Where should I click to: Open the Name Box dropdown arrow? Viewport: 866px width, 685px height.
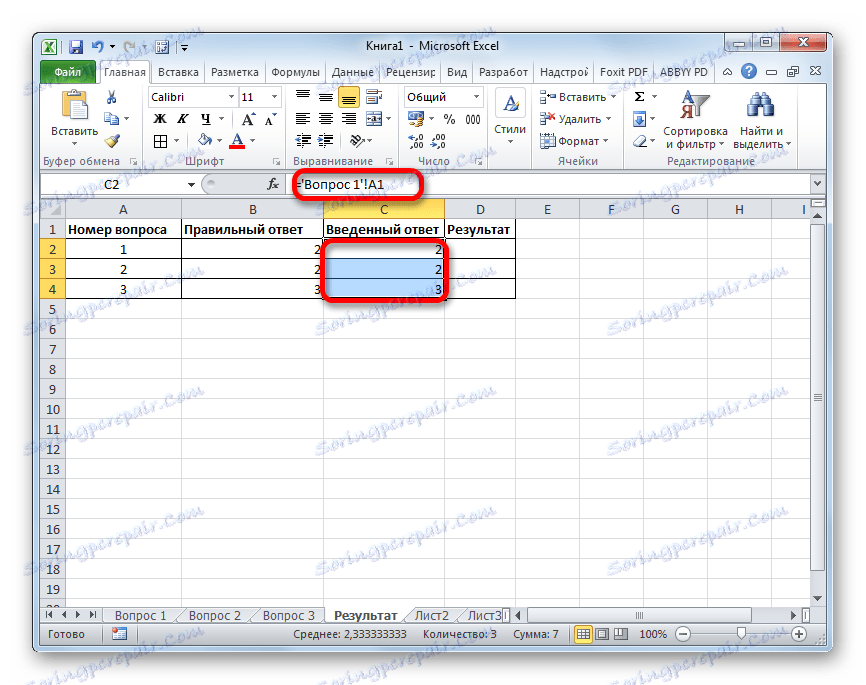pos(191,185)
